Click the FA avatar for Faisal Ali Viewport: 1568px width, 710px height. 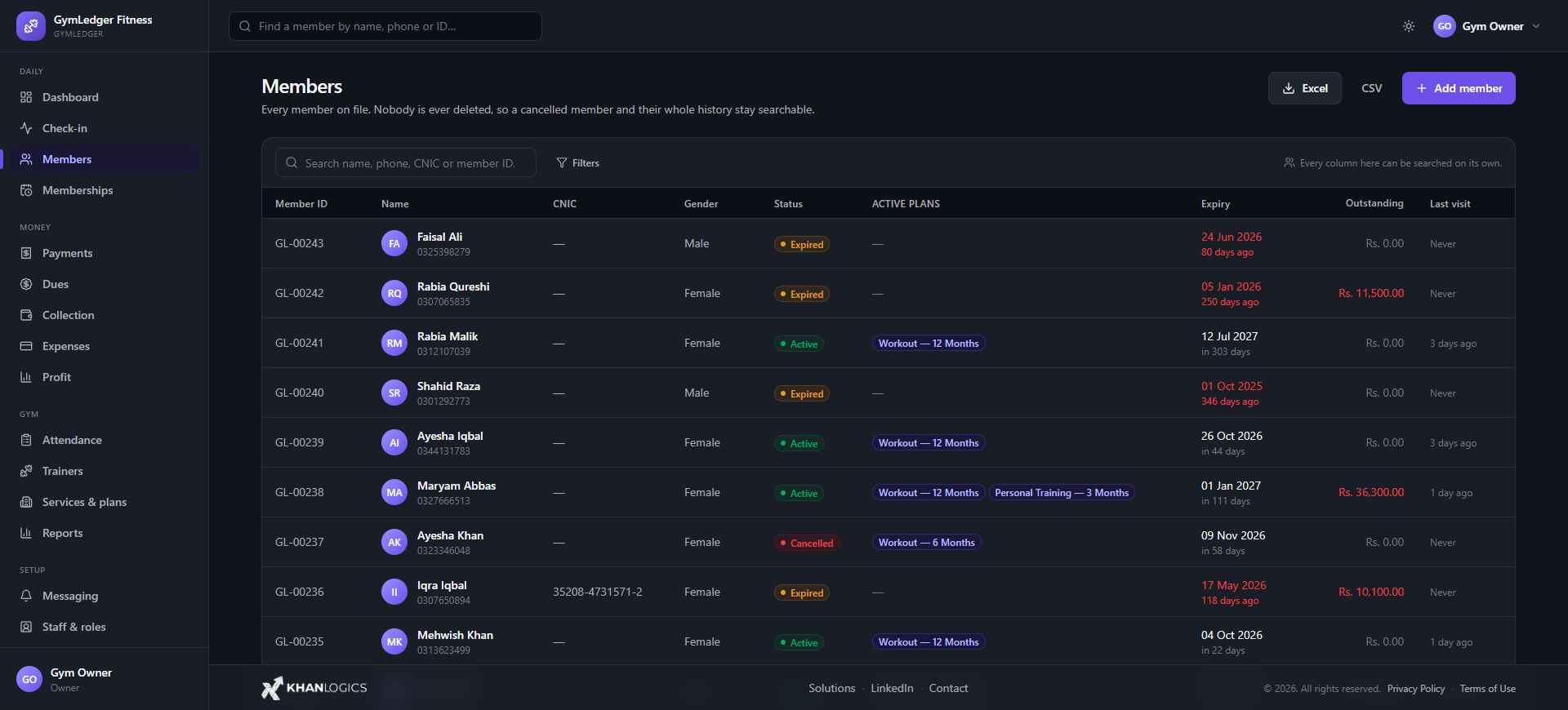click(394, 243)
